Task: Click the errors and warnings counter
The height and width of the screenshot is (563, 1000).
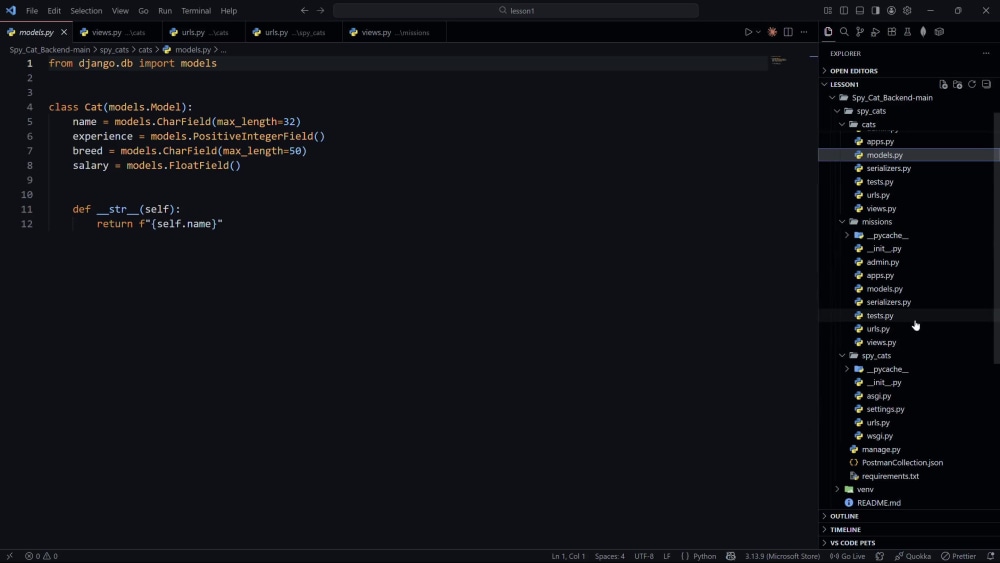Action: point(41,556)
